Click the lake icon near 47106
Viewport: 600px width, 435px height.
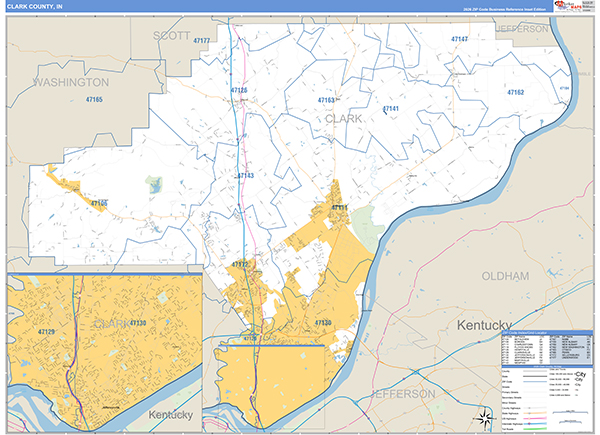click(153, 184)
